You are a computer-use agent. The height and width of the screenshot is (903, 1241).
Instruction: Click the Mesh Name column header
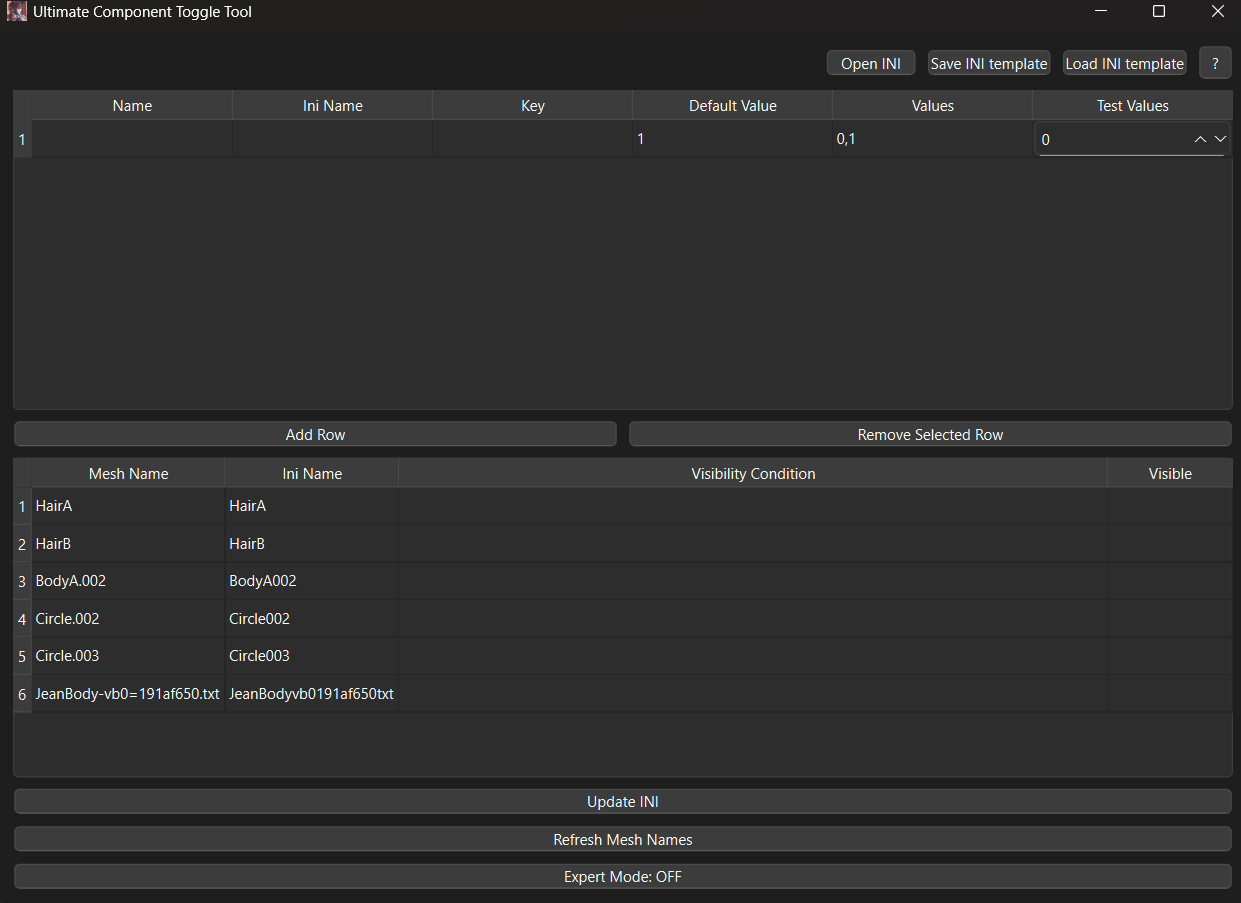128,473
